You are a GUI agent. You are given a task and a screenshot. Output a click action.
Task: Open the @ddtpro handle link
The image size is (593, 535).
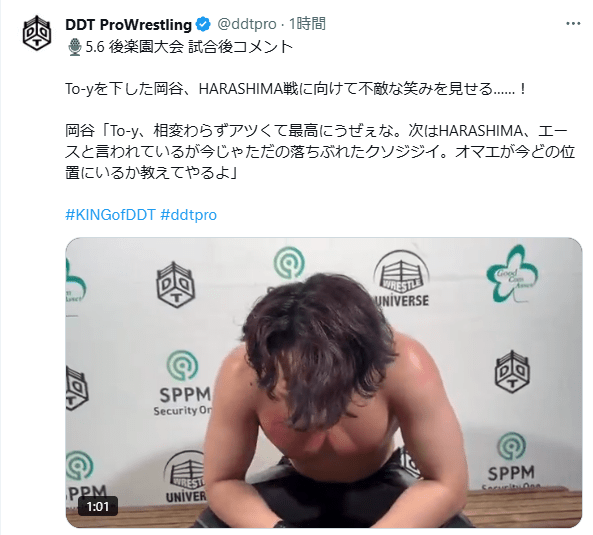[247, 24]
